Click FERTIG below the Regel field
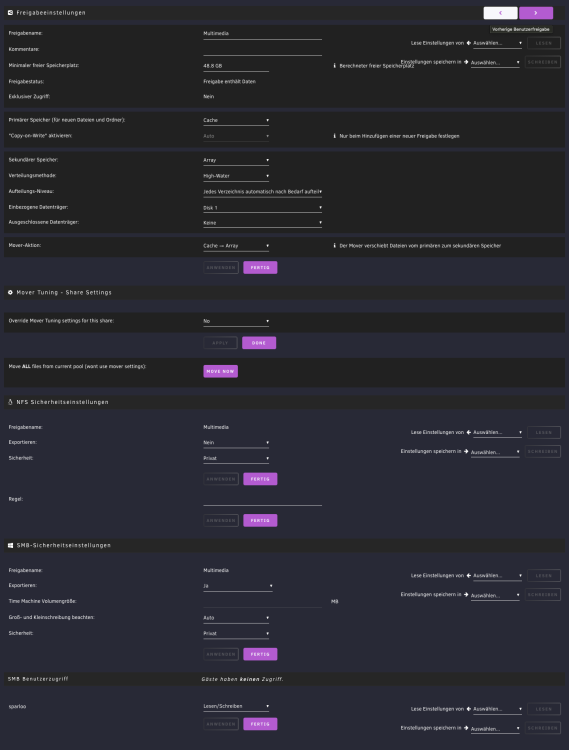This screenshot has height=750, width=569. coord(260,520)
